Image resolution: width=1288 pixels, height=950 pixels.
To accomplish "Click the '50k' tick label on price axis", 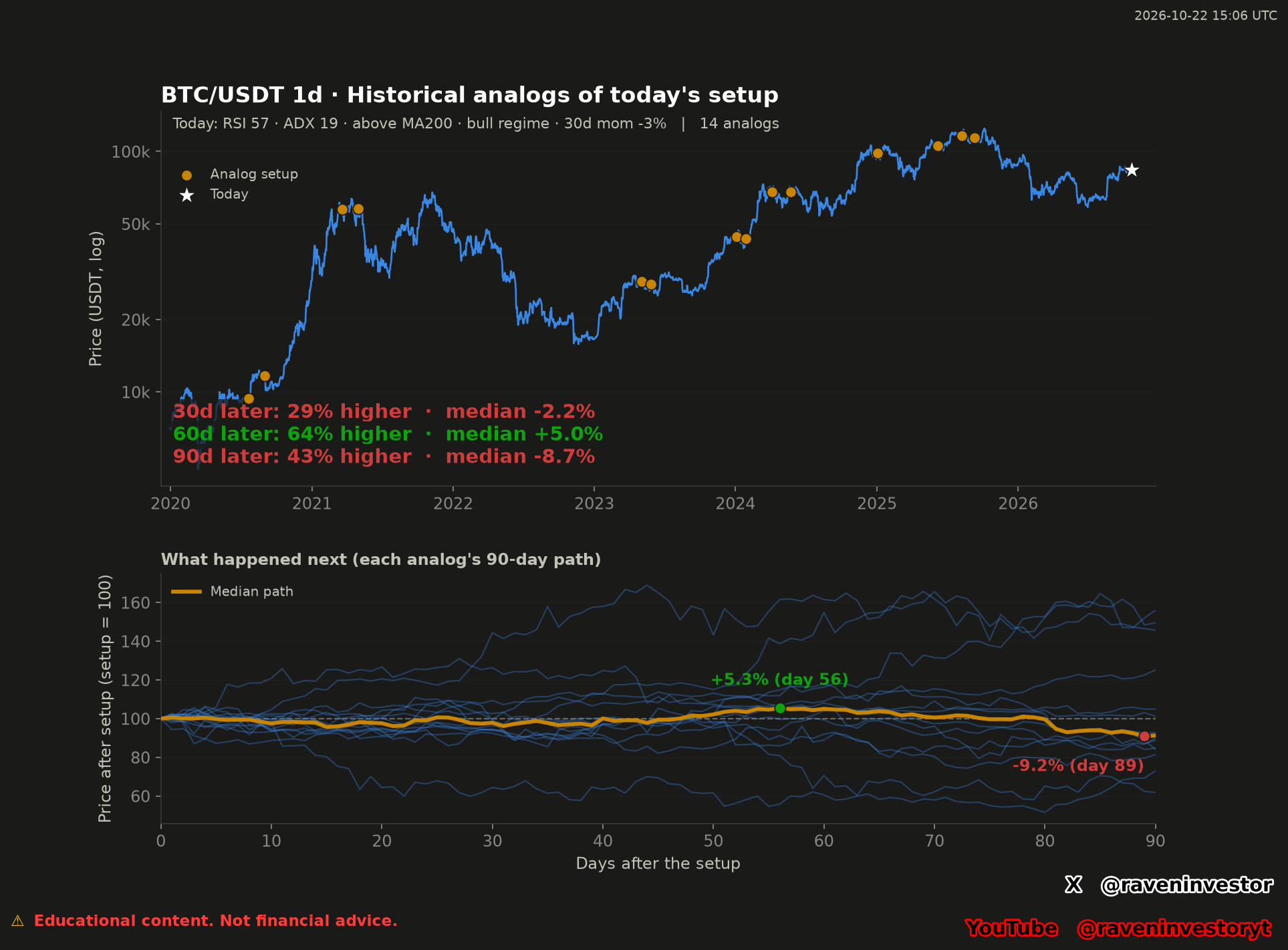I will pyautogui.click(x=136, y=225).
